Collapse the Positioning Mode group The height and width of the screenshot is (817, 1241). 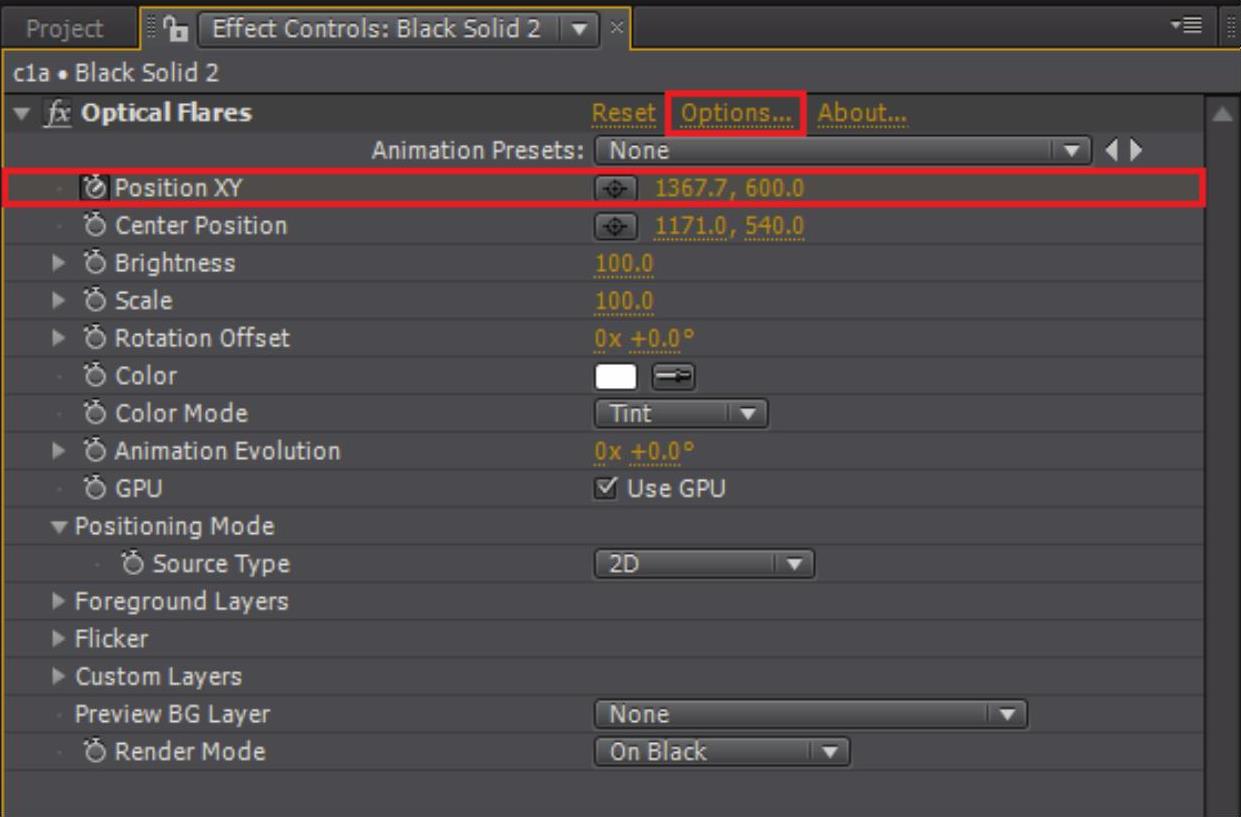click(x=60, y=526)
